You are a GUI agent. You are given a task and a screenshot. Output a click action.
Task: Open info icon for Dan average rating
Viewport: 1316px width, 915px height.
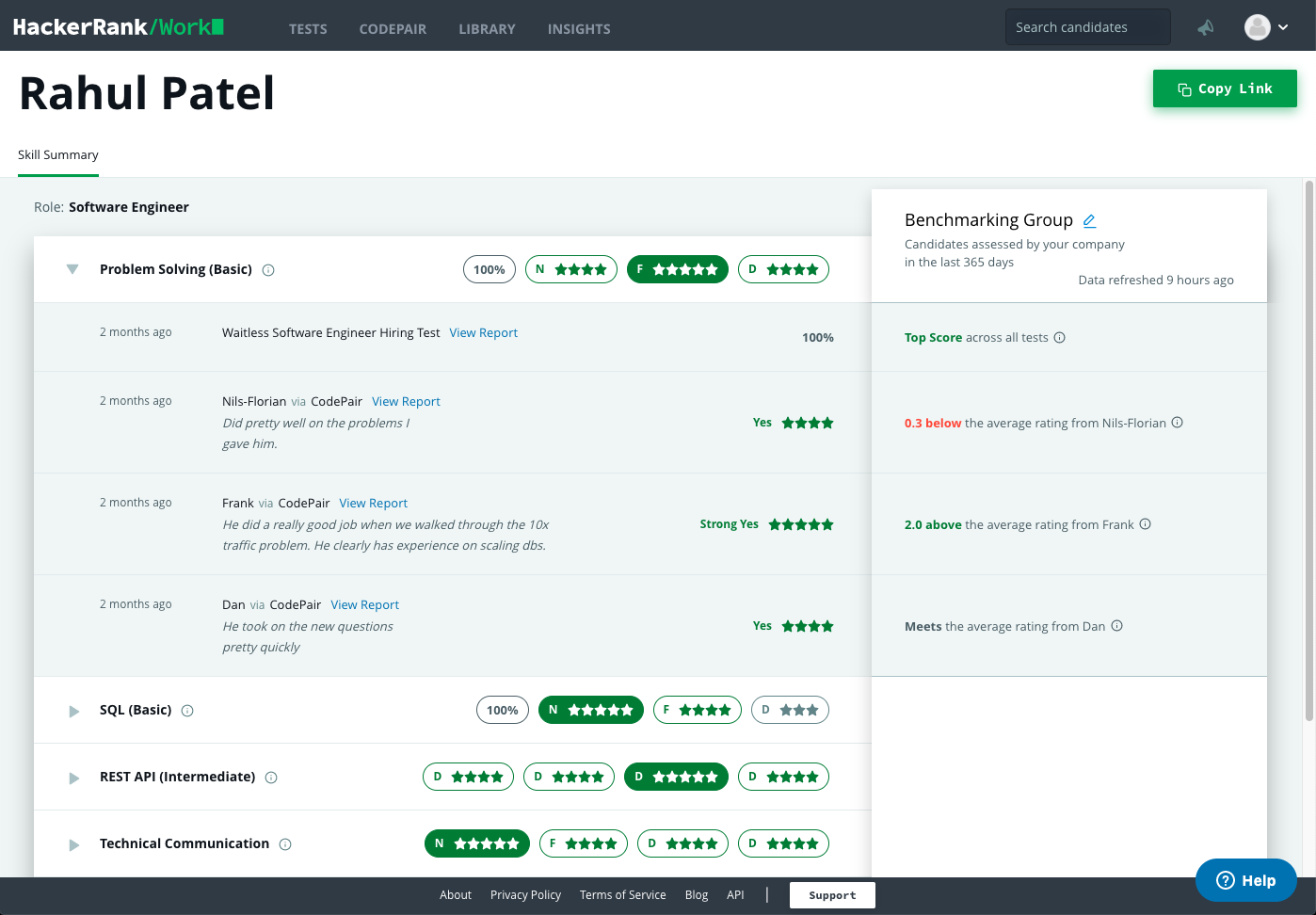pos(1117,626)
